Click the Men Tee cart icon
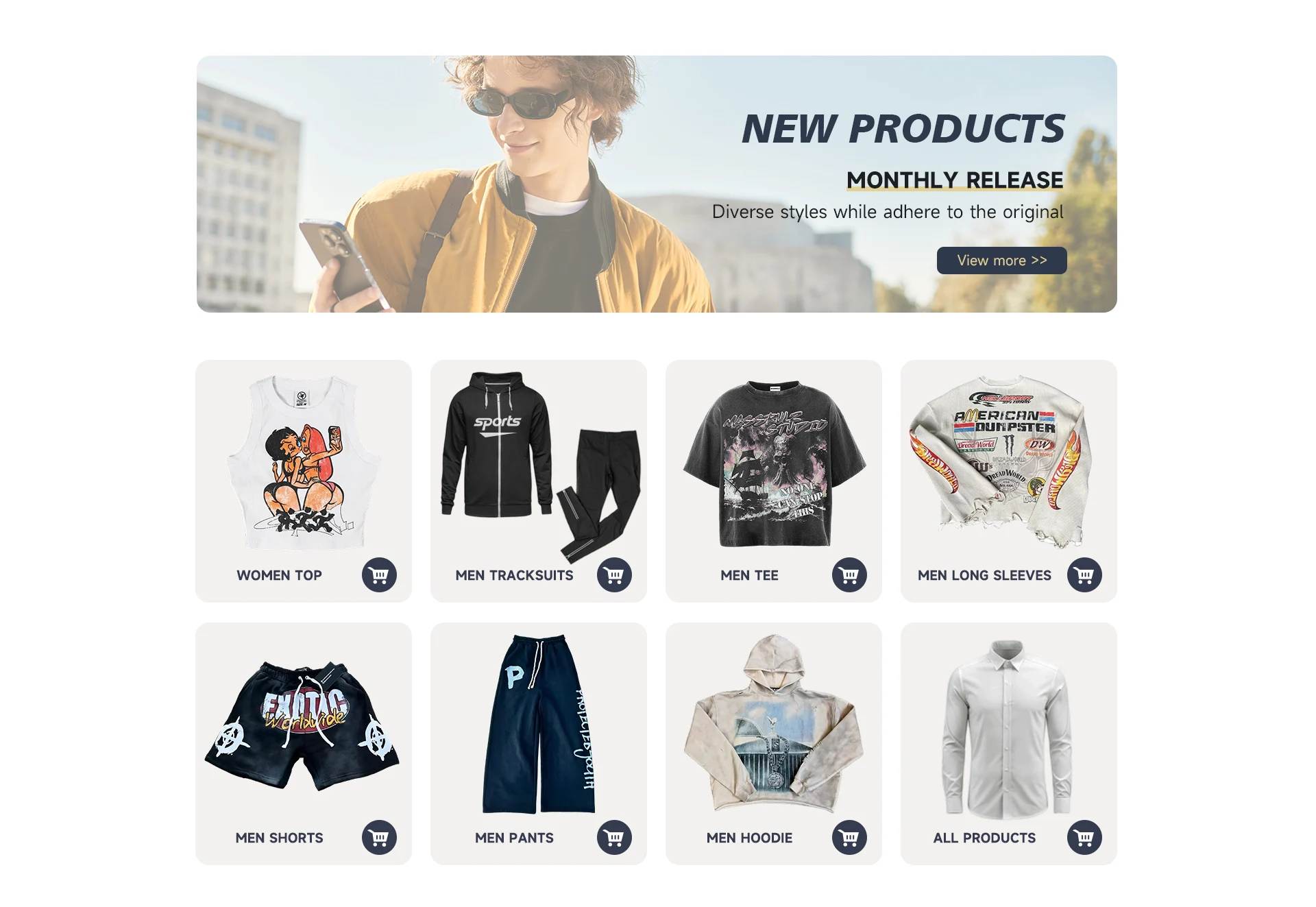 (x=849, y=575)
